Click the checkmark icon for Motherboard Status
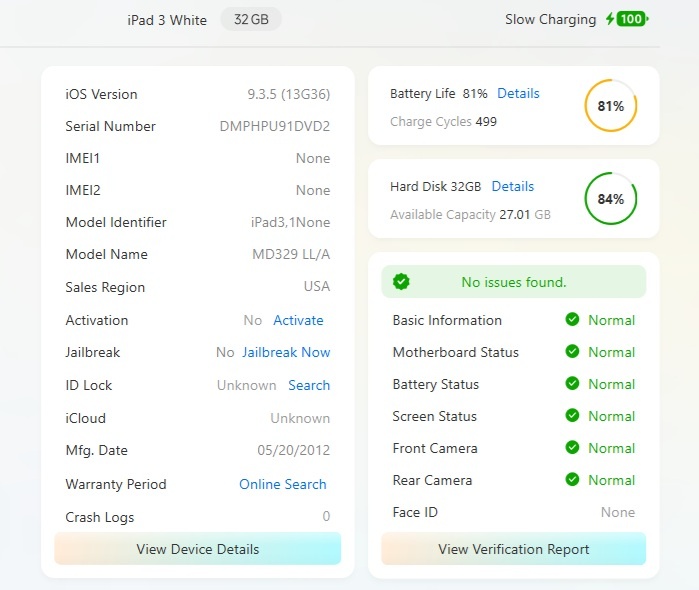 tap(572, 351)
